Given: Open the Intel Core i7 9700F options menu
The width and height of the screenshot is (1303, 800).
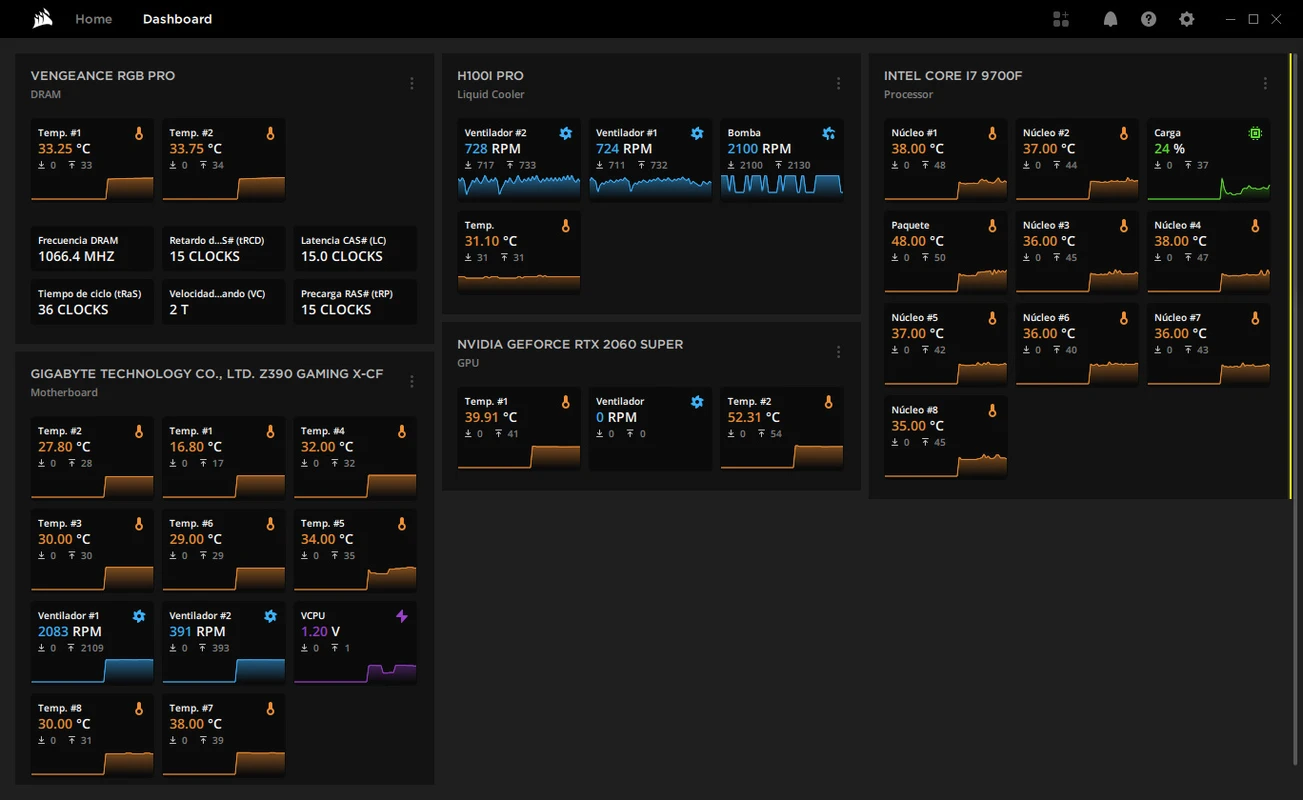Looking at the screenshot, I should (1265, 83).
